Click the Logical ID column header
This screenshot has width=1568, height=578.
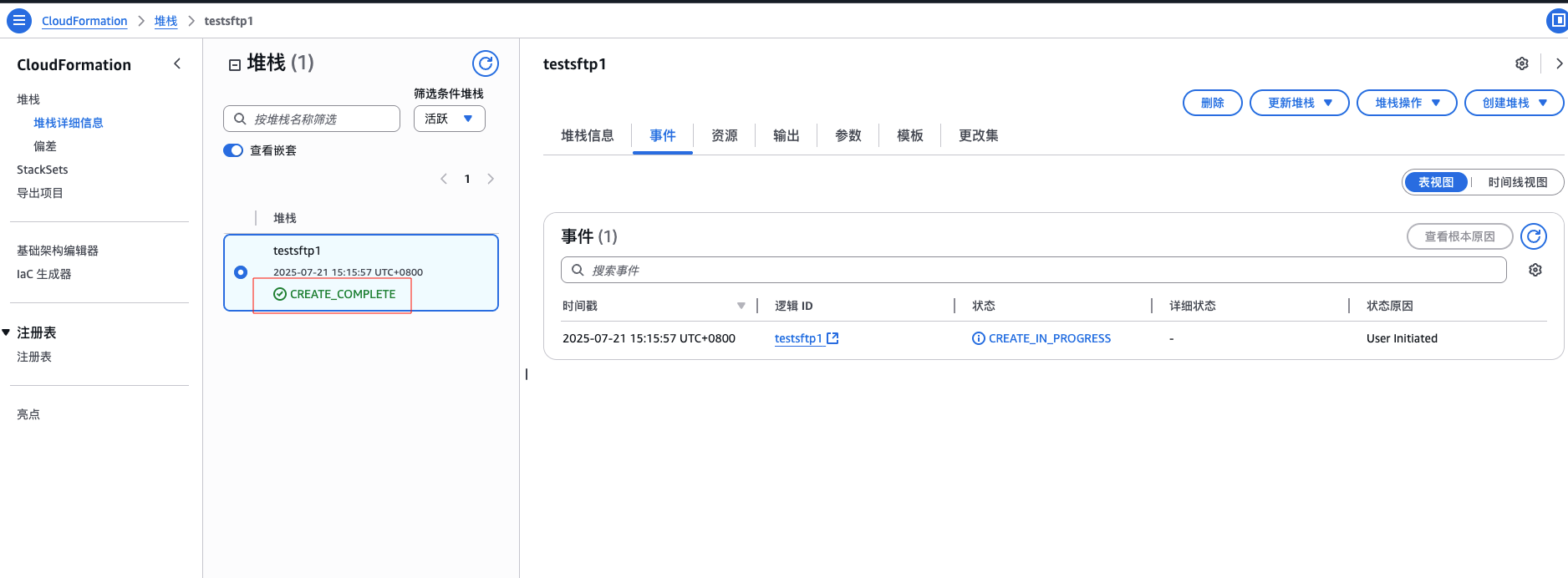[794, 306]
